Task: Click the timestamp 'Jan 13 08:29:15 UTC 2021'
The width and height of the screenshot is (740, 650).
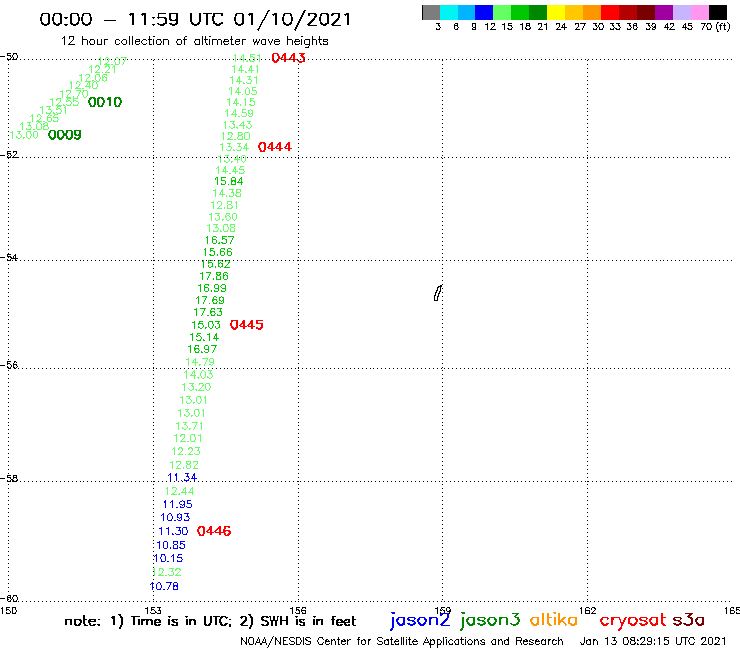Action: coord(653,641)
